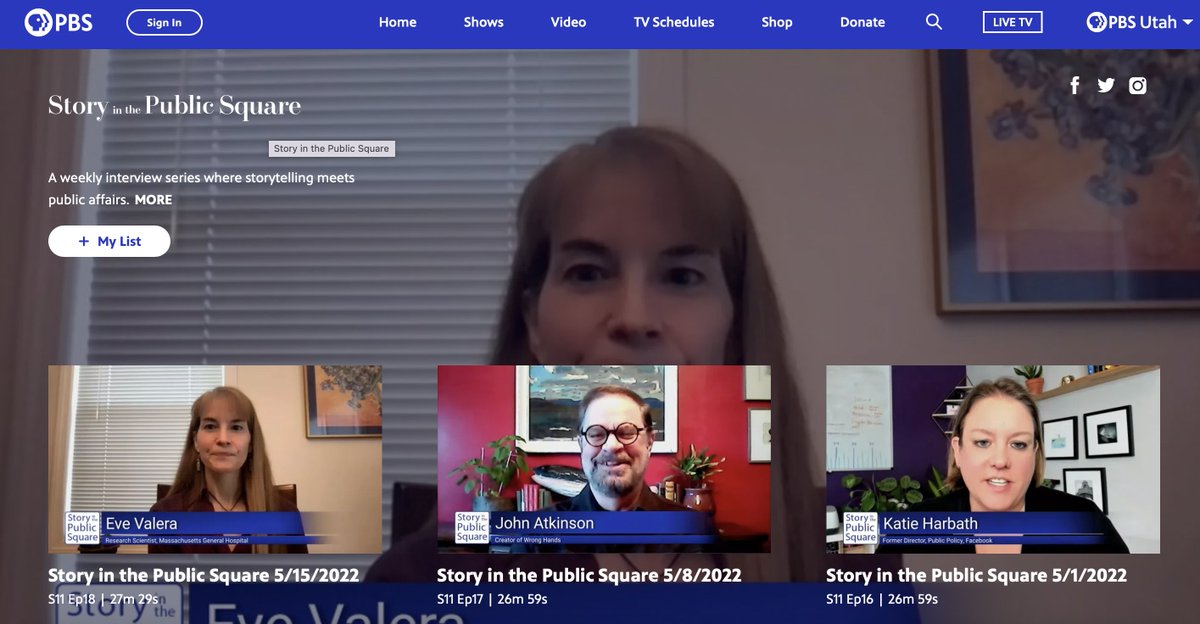This screenshot has height=624, width=1200.
Task: Open the Donate page
Action: click(x=862, y=22)
